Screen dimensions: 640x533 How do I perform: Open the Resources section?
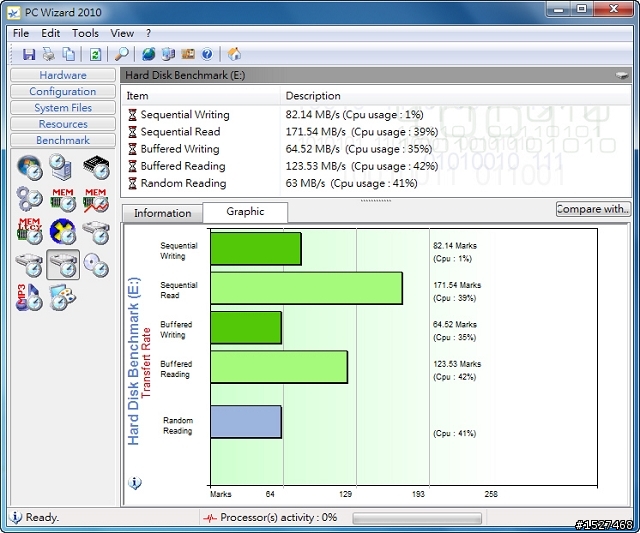pos(63,124)
